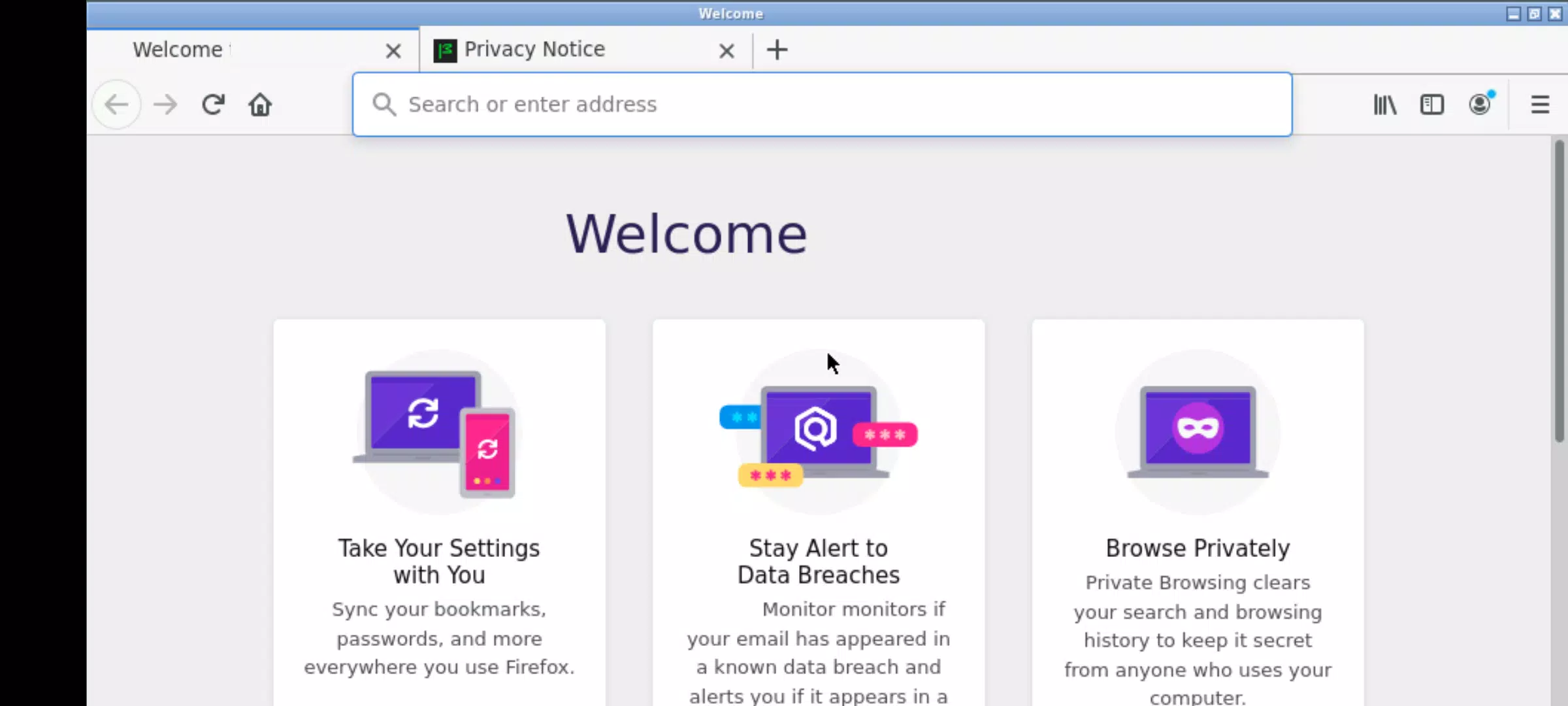Close the Firefox window
This screenshot has width=1568, height=706.
(x=1555, y=14)
